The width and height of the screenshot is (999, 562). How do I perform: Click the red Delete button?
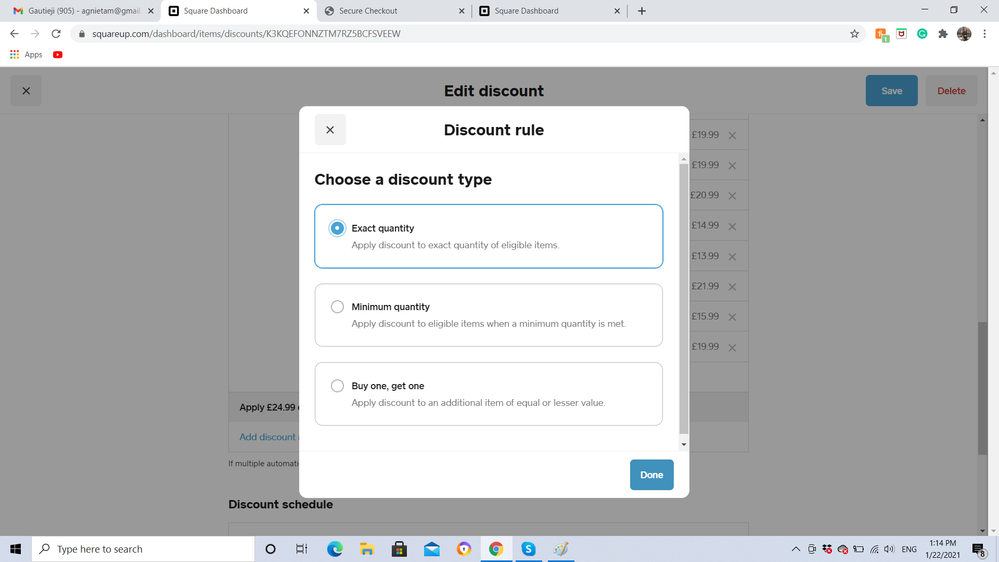pos(950,91)
